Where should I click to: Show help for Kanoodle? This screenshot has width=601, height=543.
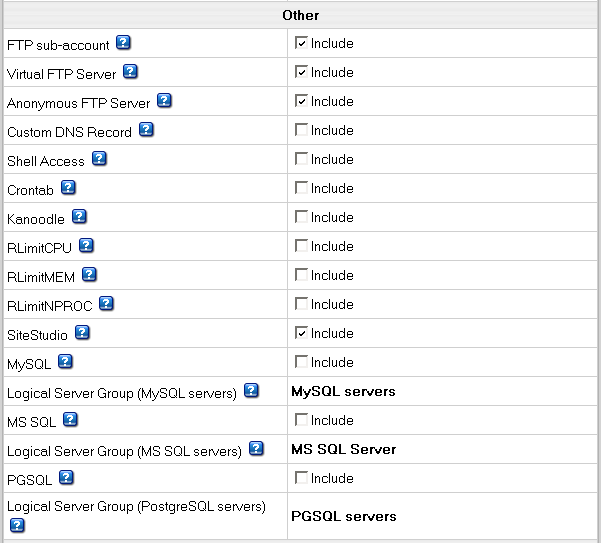click(x=79, y=217)
